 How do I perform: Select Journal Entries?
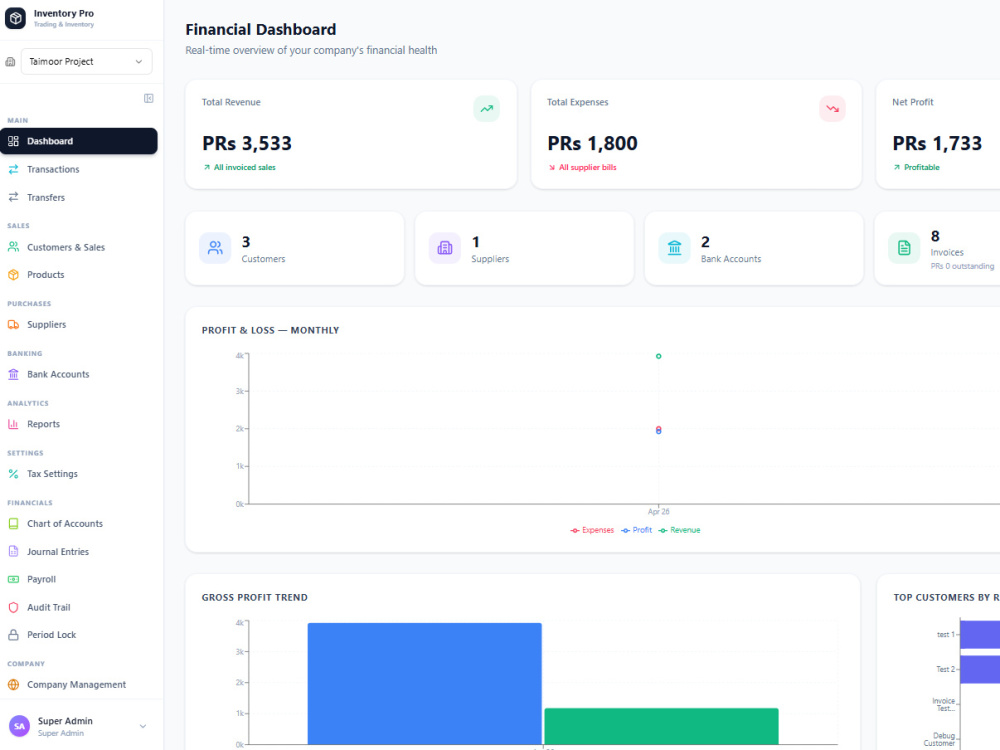(x=79, y=552)
